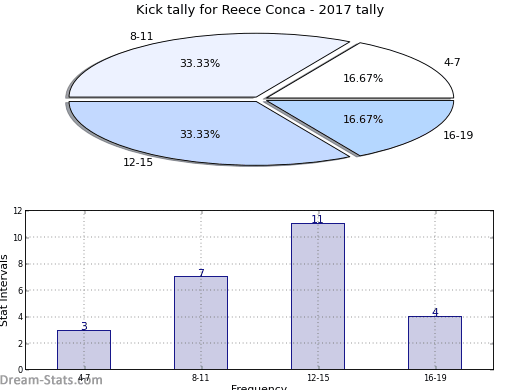This screenshot has height=390, width=520.
Task: Click the Dream-Stats.com watermark
Action: coord(51,380)
